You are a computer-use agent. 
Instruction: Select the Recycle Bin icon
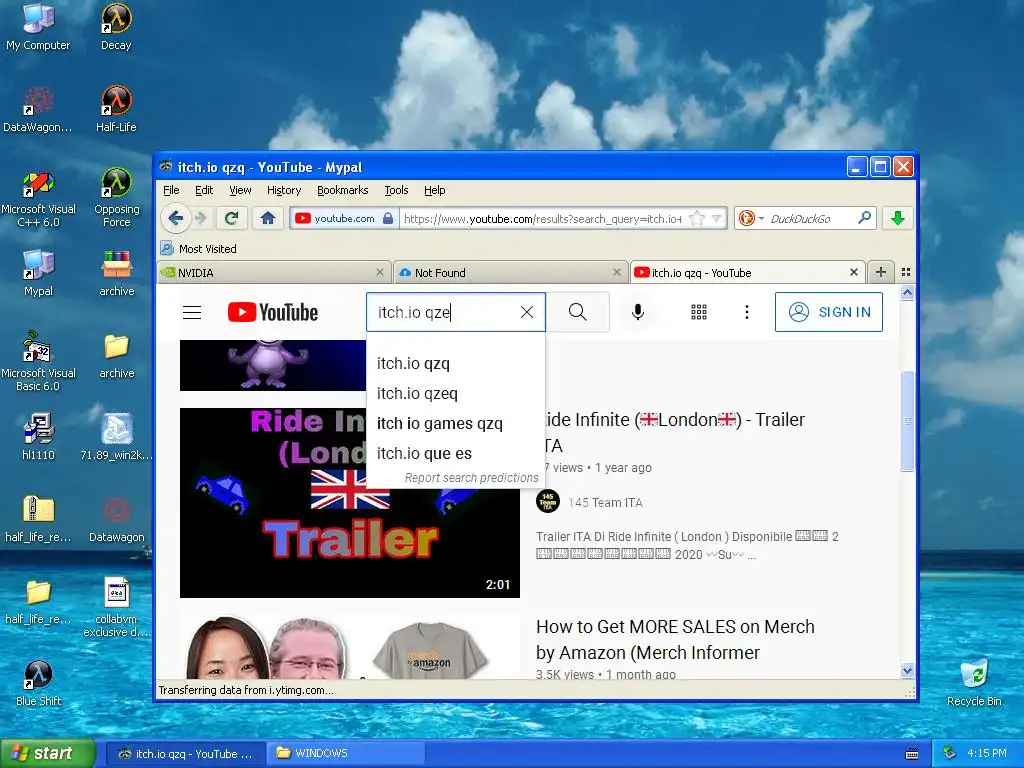[974, 683]
